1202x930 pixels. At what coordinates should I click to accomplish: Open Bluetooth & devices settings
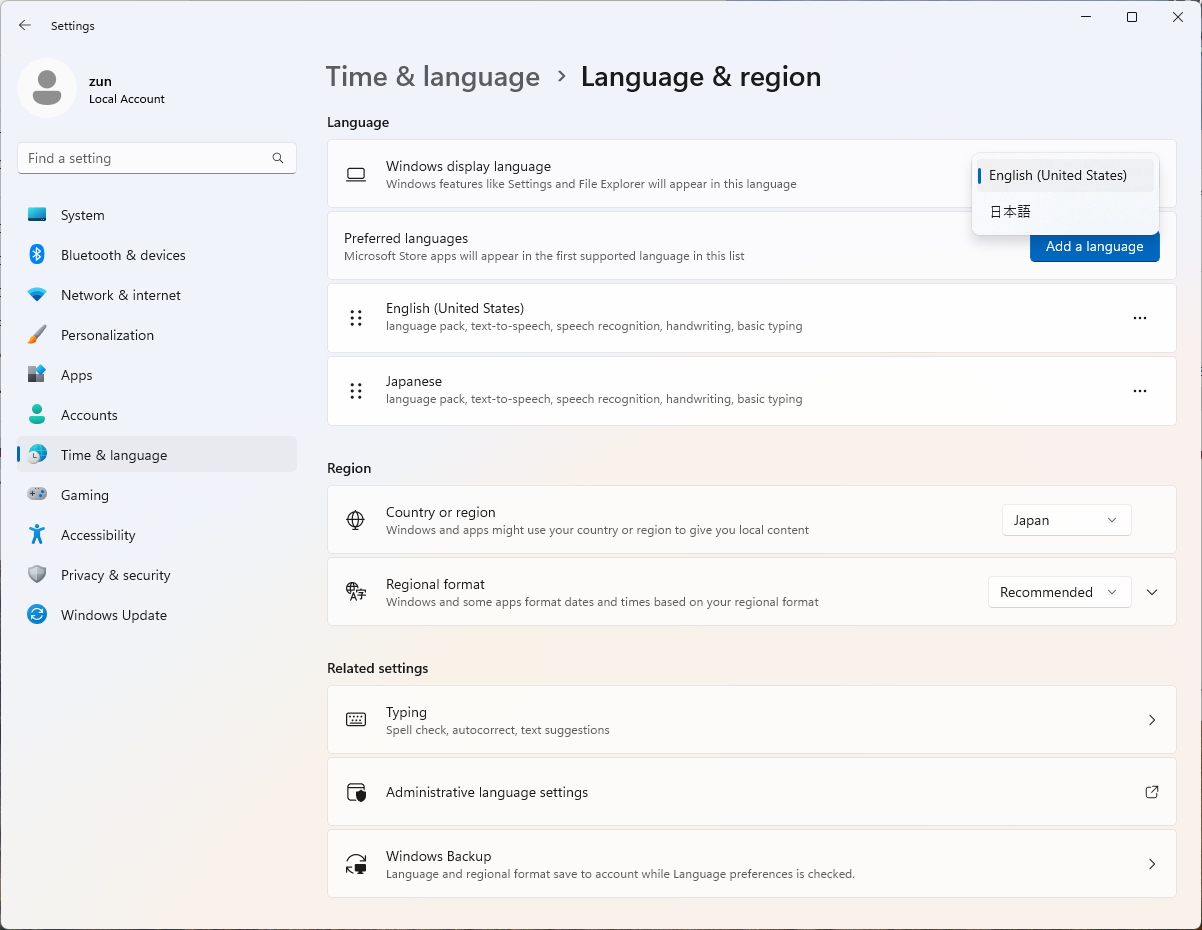point(157,255)
